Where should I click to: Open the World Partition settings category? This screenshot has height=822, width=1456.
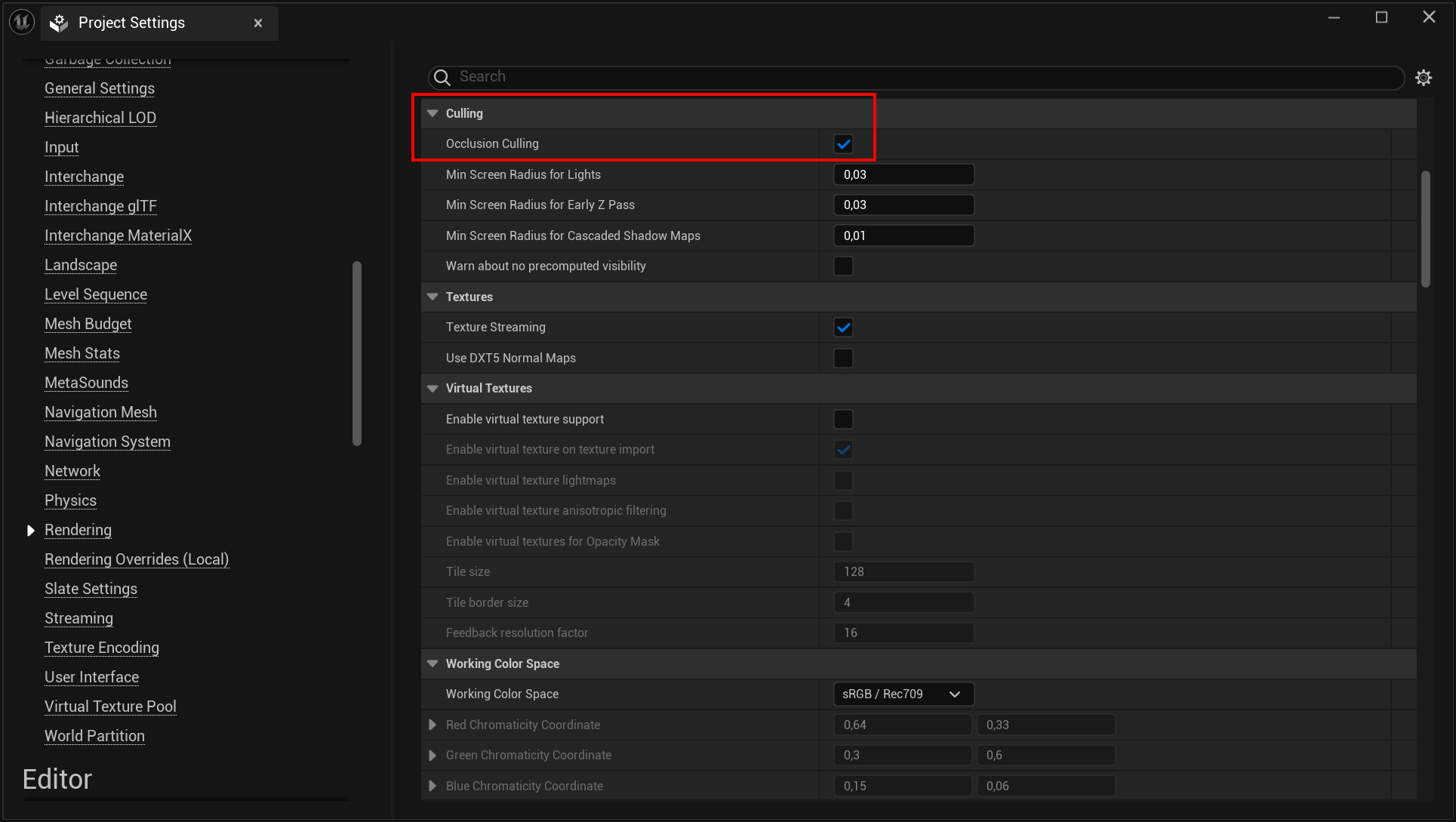click(94, 736)
